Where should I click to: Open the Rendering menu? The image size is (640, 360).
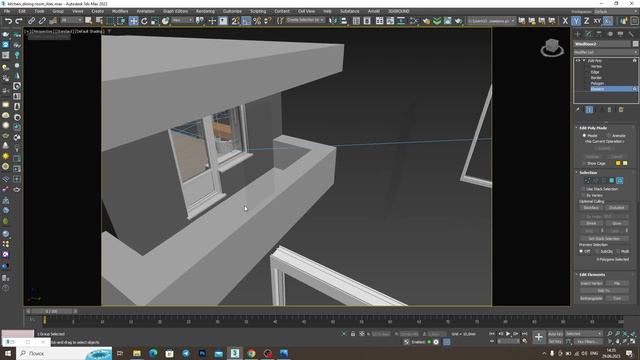[205, 11]
